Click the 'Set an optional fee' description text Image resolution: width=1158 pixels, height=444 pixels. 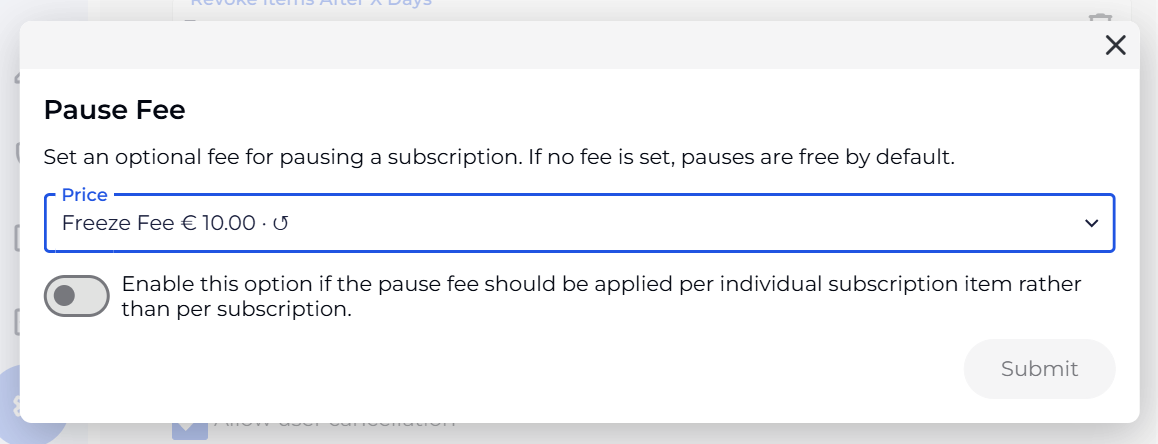(x=500, y=157)
